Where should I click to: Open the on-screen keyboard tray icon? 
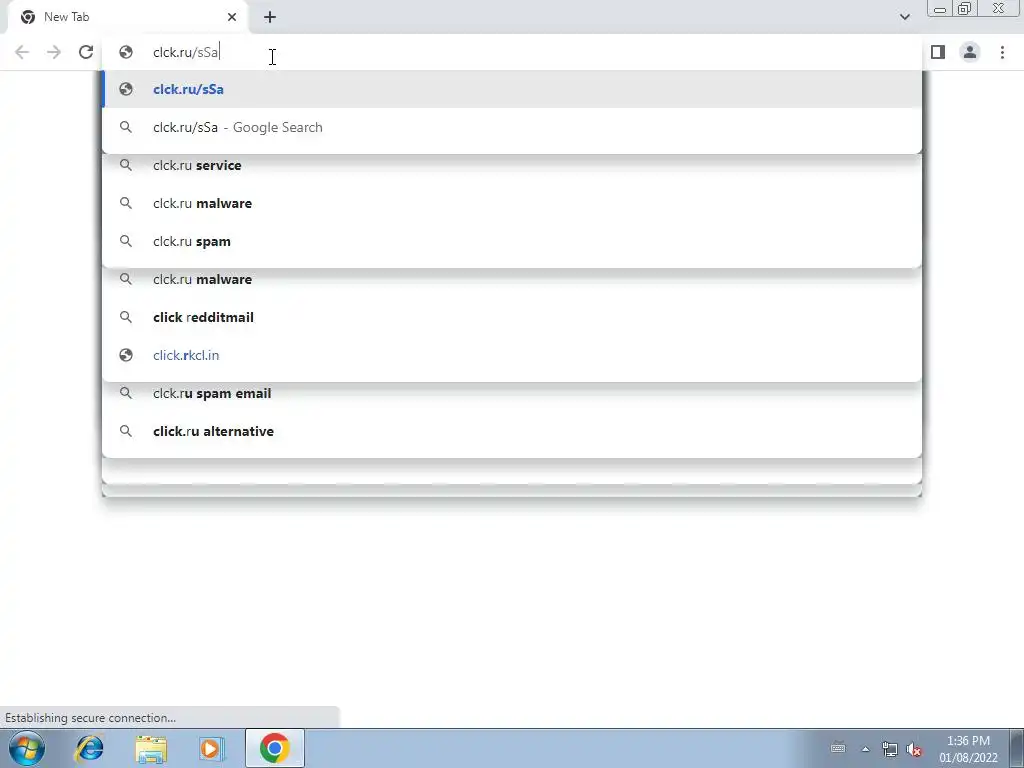[838, 748]
